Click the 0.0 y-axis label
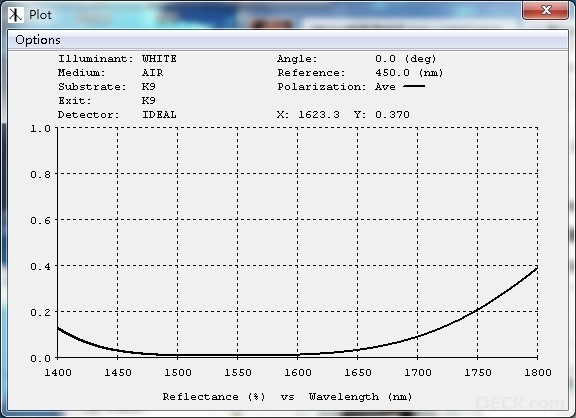The height and width of the screenshot is (418, 576). pyautogui.click(x=40, y=358)
